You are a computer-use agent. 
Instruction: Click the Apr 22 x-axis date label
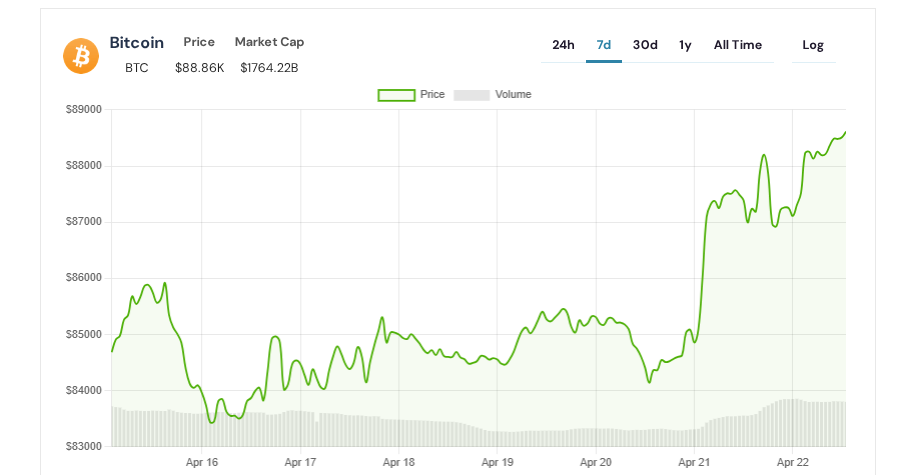(x=793, y=462)
